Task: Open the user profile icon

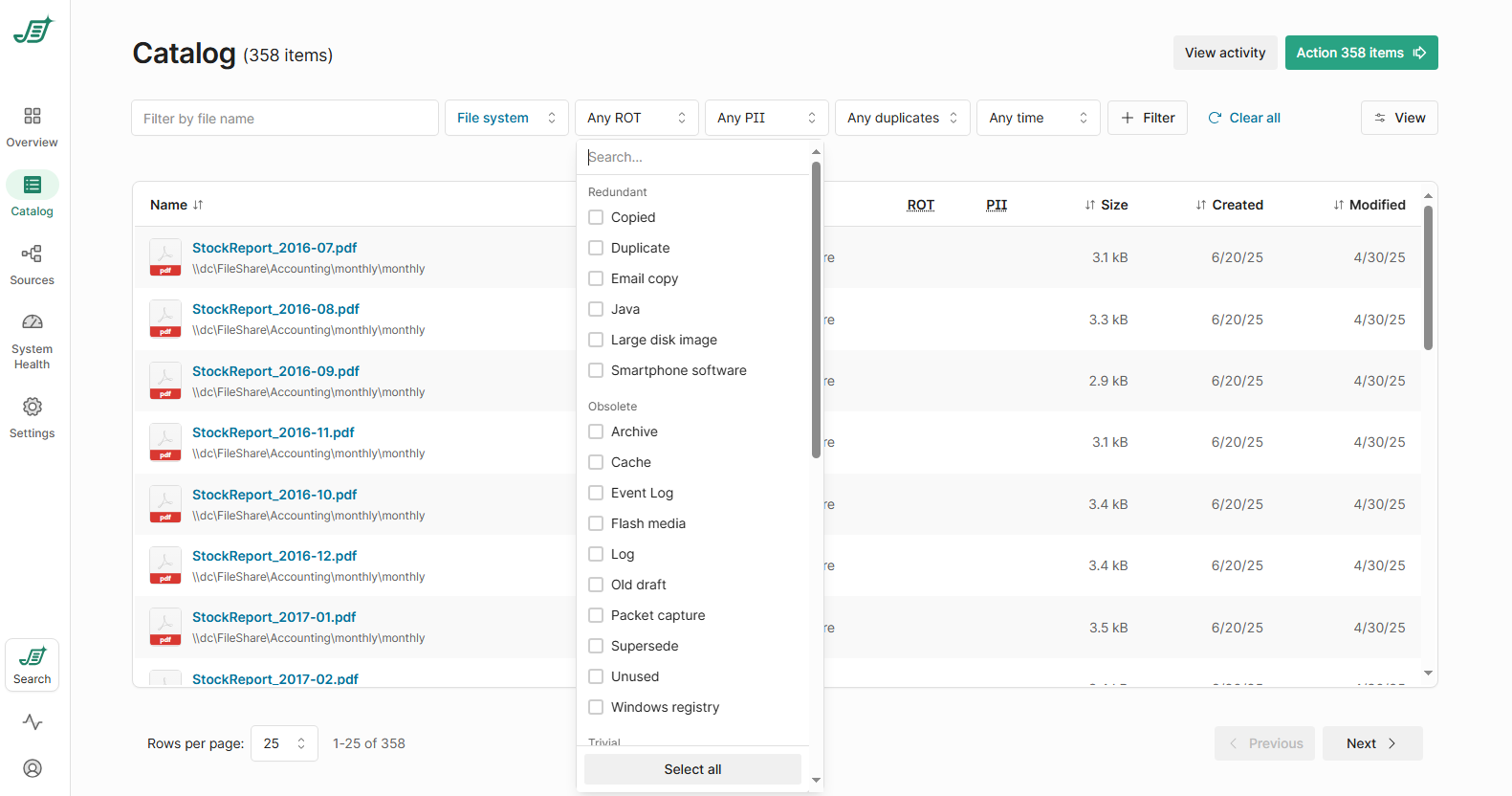Action: (33, 768)
